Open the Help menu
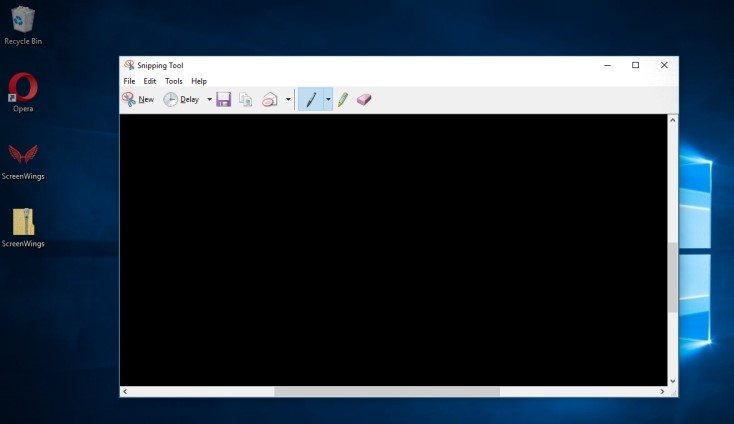This screenshot has height=424, width=734. pos(199,81)
